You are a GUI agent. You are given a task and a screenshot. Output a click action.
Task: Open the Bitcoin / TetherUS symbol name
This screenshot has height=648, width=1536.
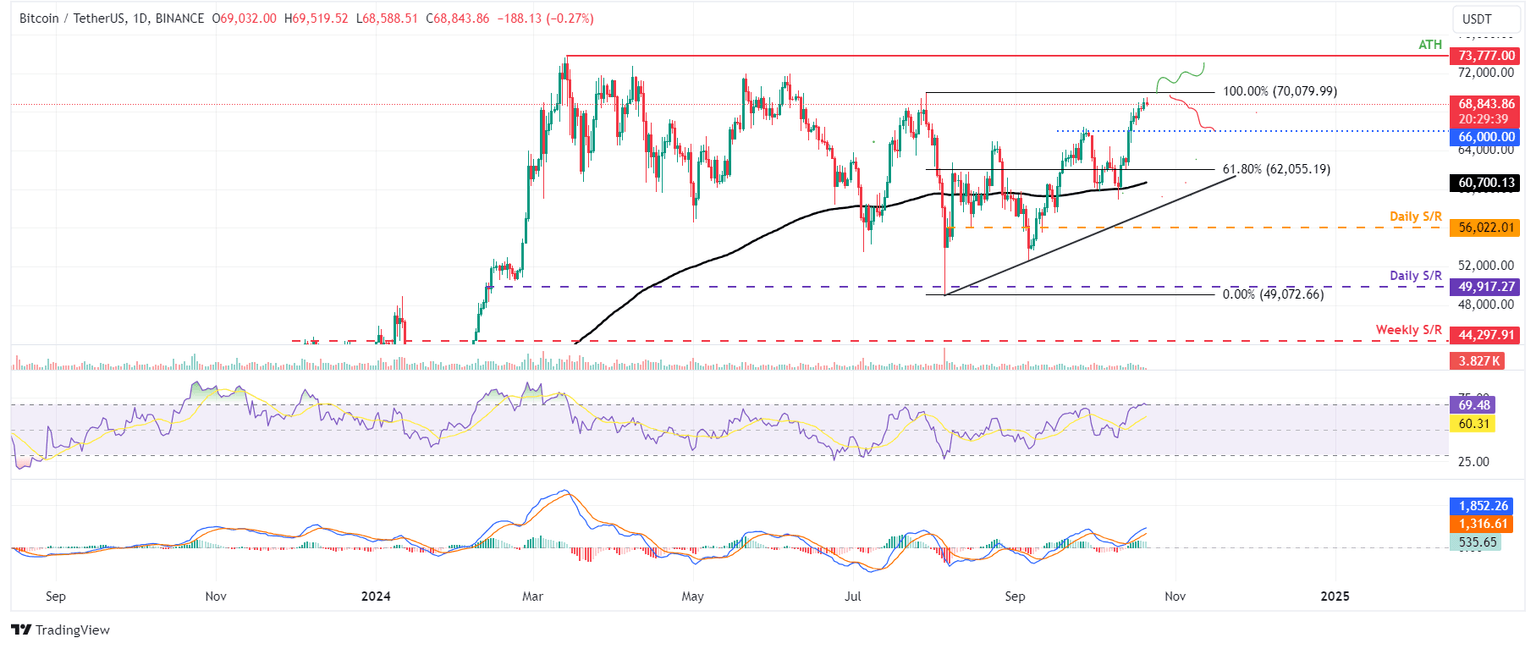(x=72, y=17)
